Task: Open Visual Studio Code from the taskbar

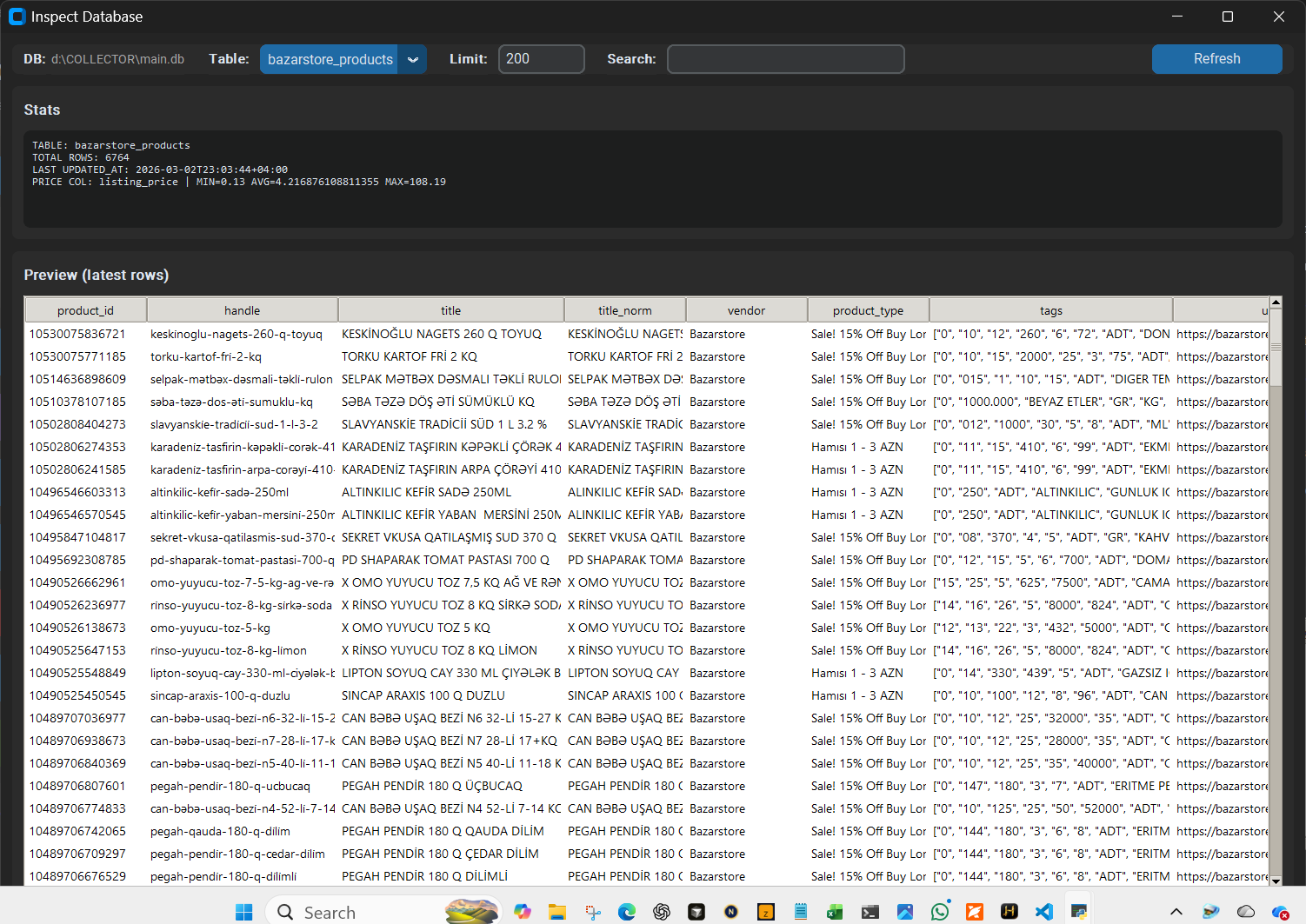Action: (x=1044, y=912)
